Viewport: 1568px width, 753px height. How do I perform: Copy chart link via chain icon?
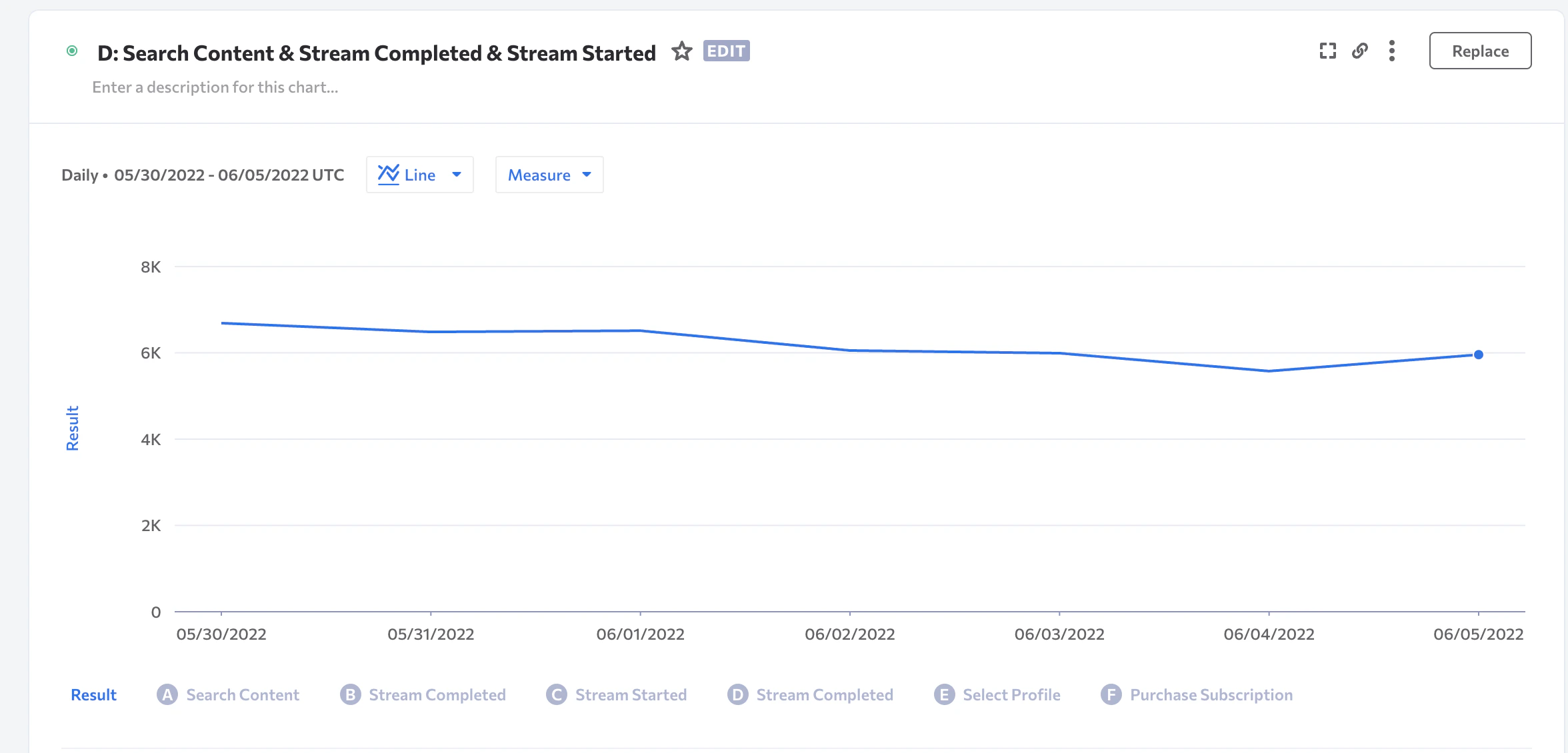click(x=1360, y=51)
